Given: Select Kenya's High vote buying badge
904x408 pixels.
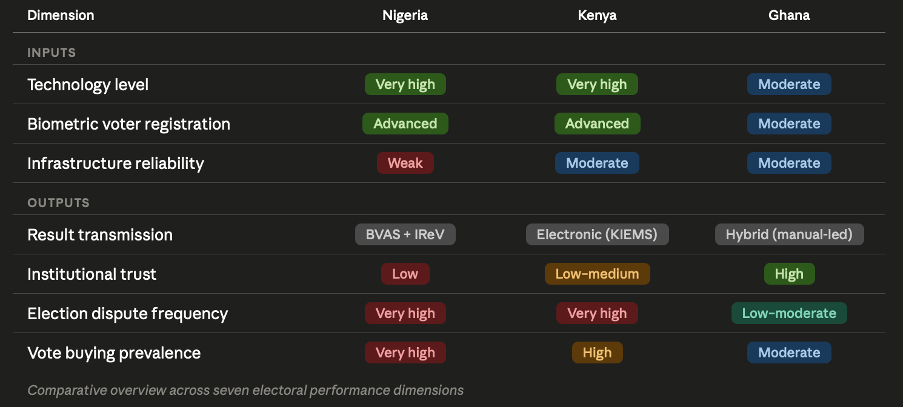Looking at the screenshot, I should [597, 353].
